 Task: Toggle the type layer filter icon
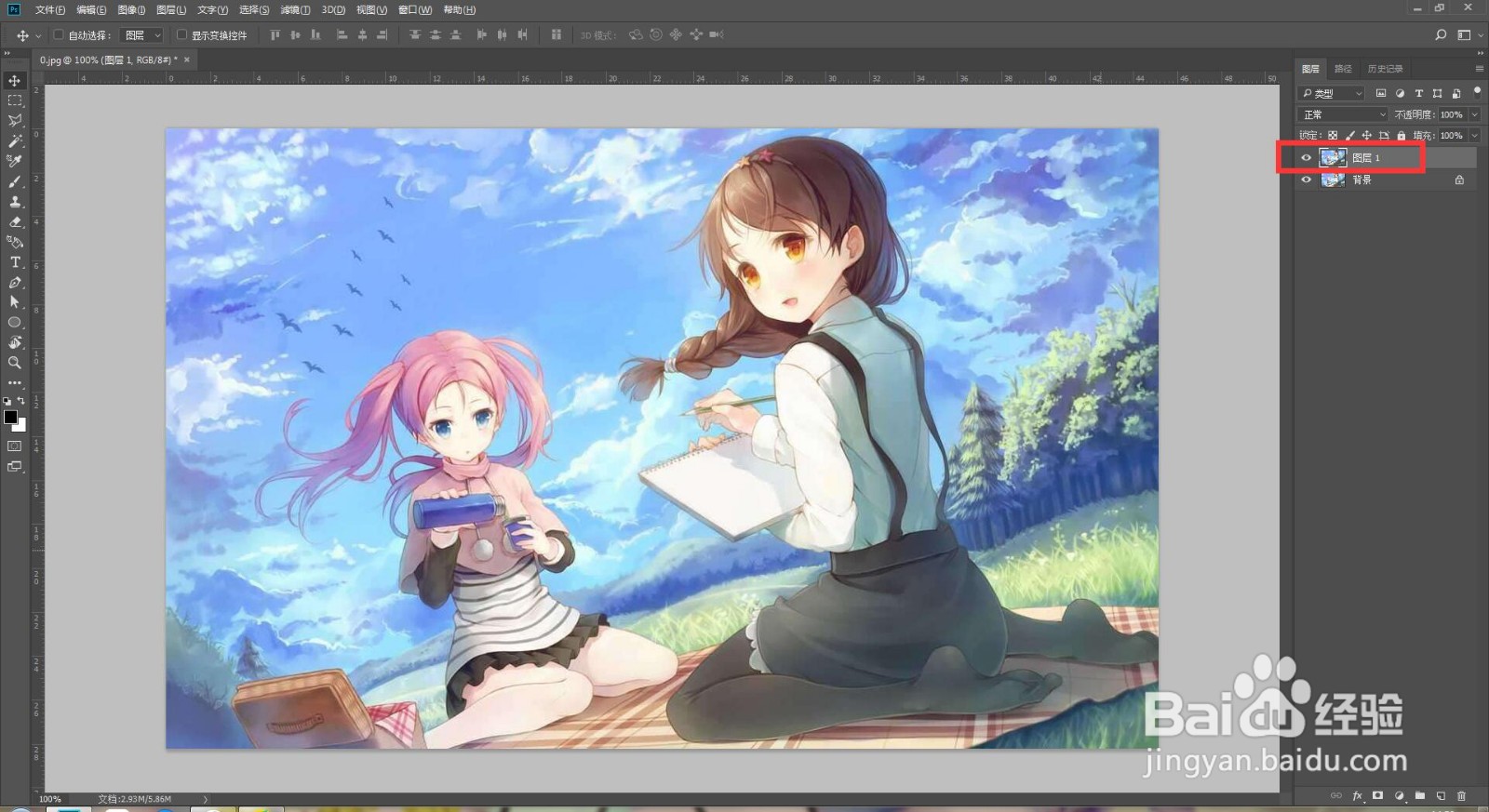tap(1418, 94)
